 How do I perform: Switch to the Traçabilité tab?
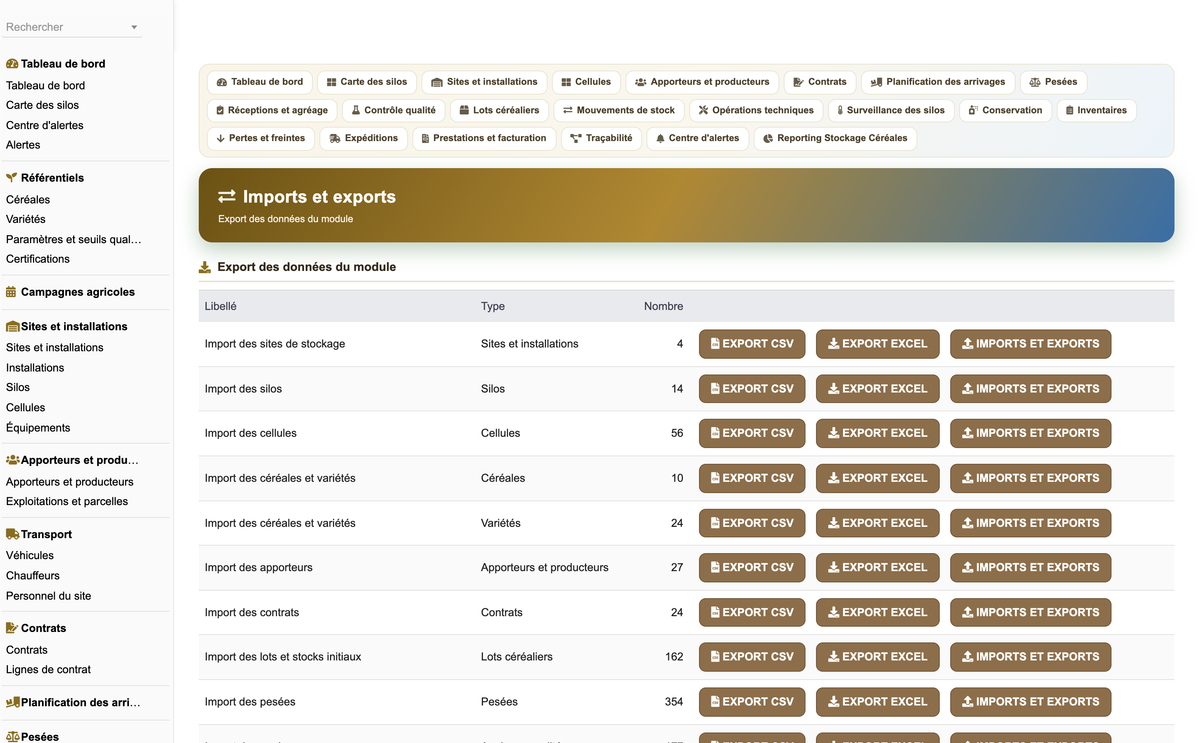[x=601, y=138]
